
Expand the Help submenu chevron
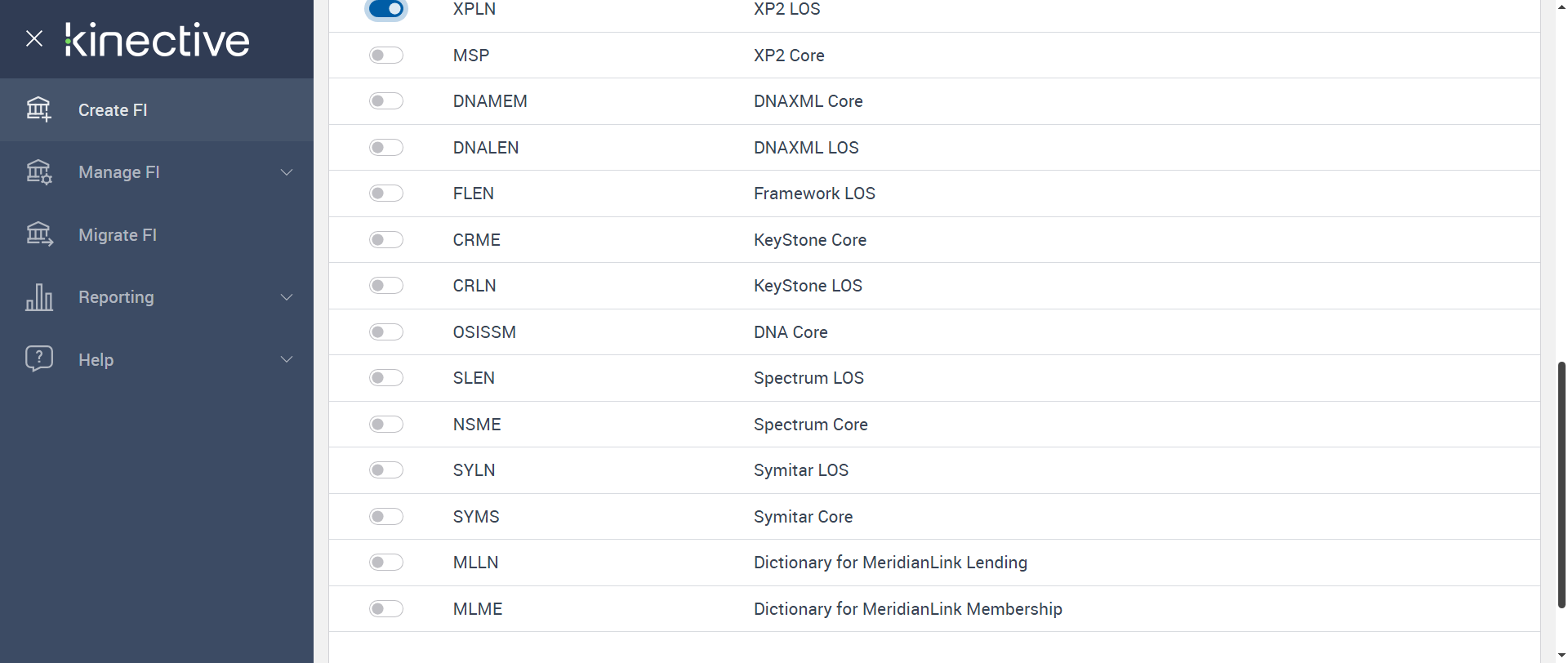point(287,359)
